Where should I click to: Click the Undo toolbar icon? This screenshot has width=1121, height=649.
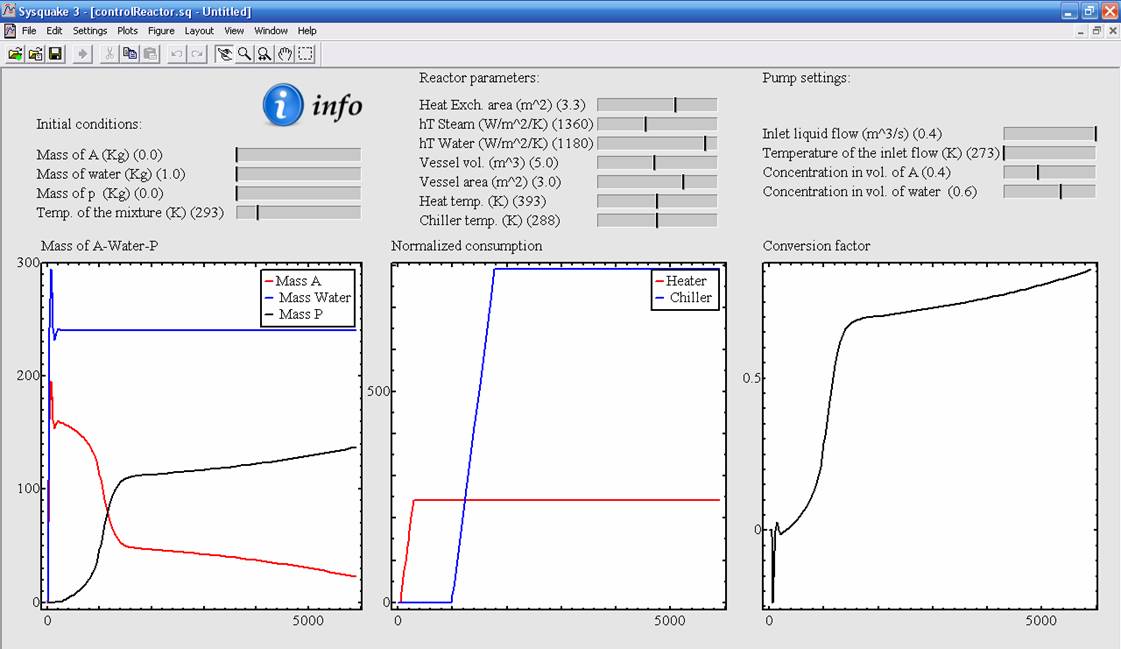(x=177, y=54)
